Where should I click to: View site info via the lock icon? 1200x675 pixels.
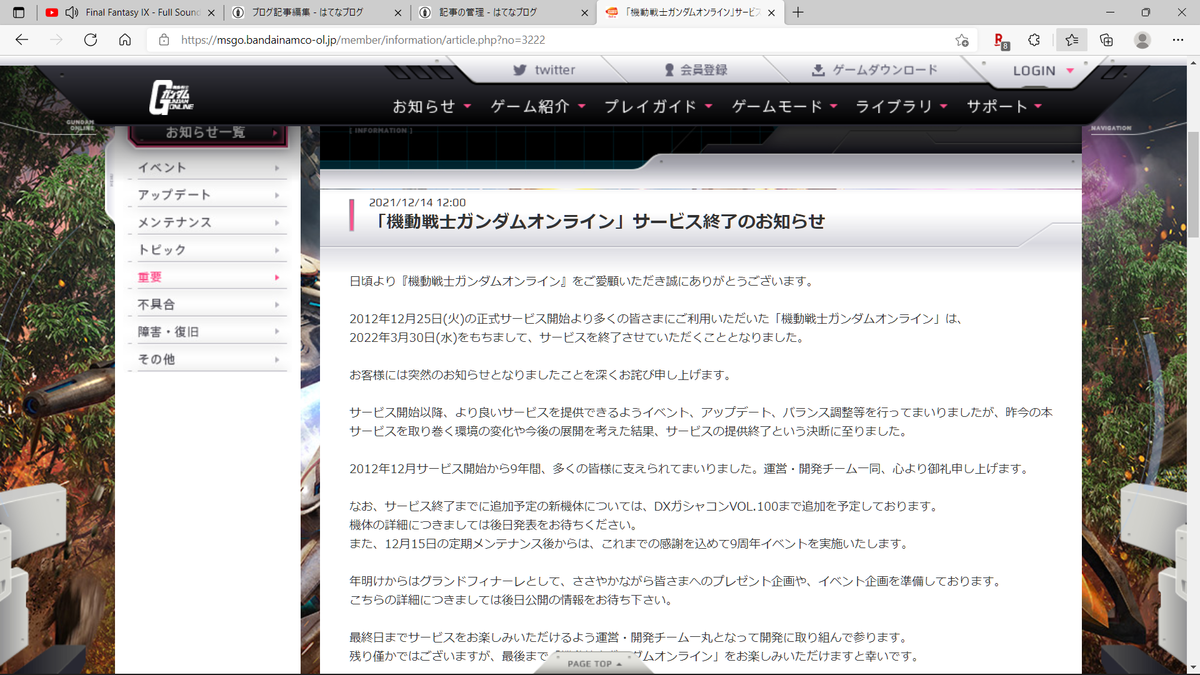[165, 40]
